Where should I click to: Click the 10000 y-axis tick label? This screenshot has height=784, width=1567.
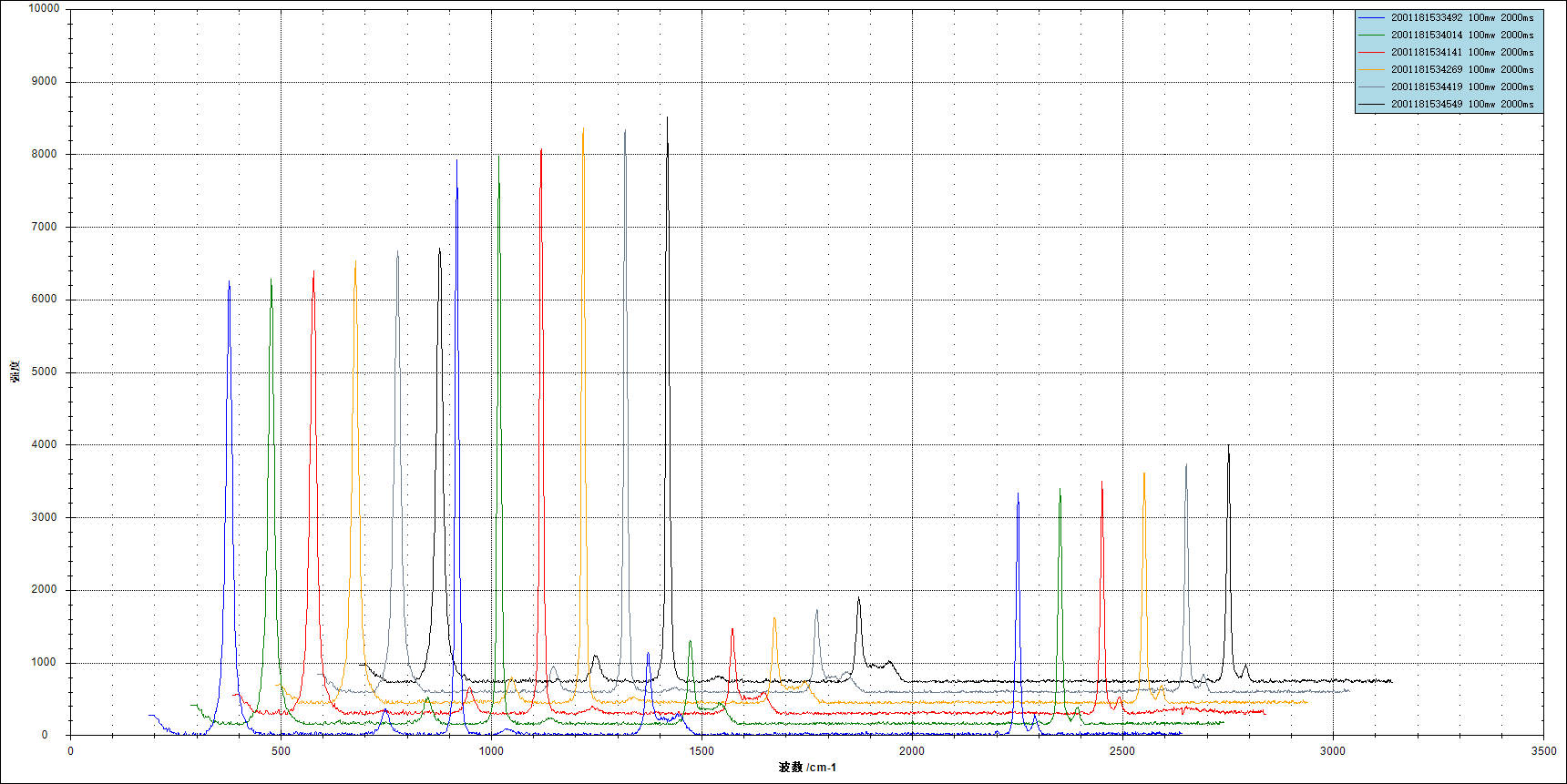click(x=44, y=8)
